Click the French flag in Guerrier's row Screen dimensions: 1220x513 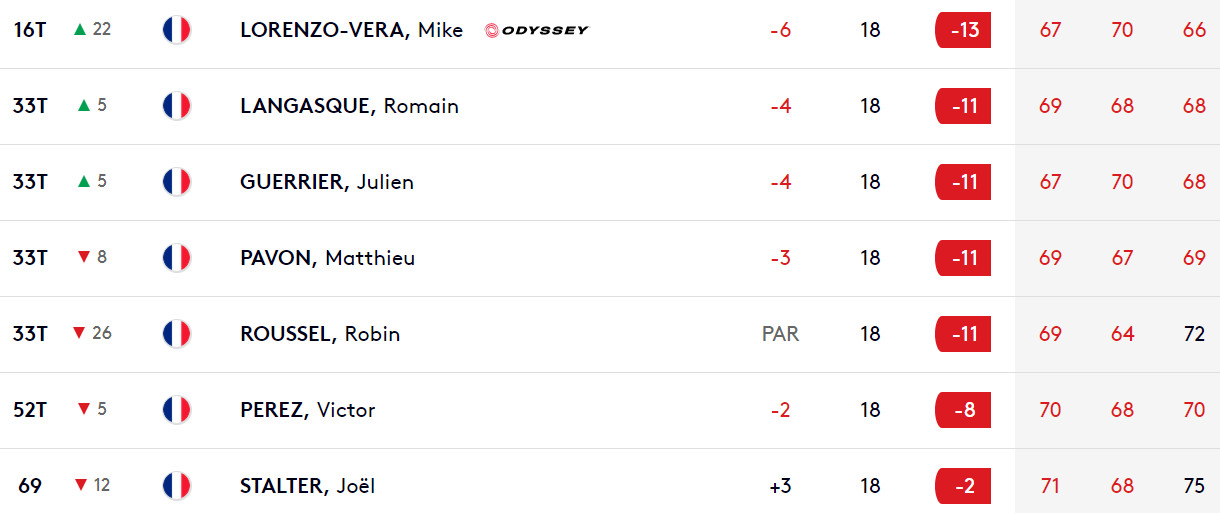[x=176, y=181]
